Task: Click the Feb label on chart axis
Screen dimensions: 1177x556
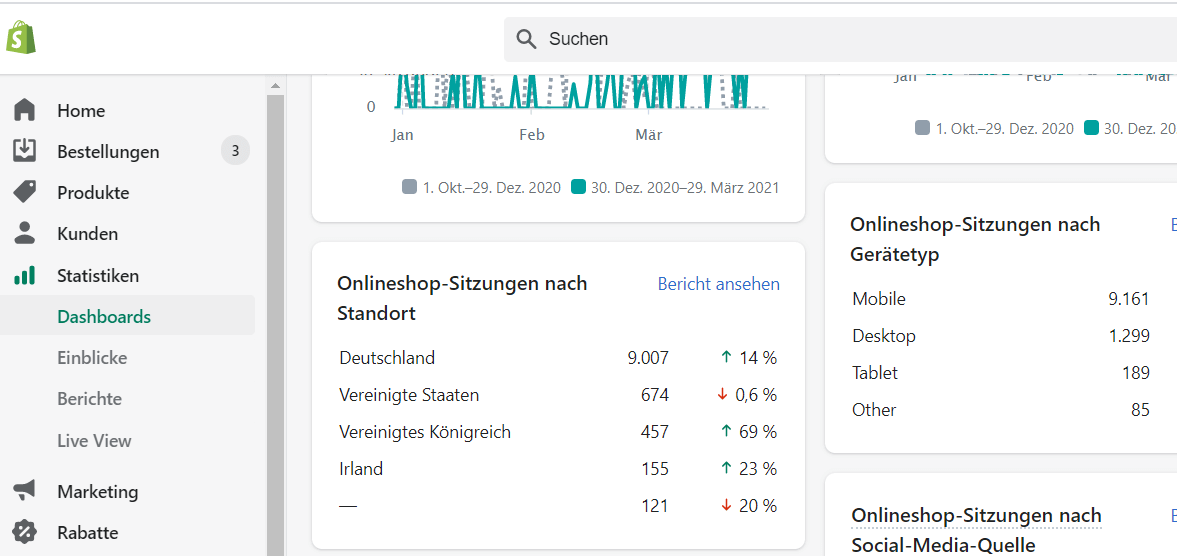Action: pos(531,135)
